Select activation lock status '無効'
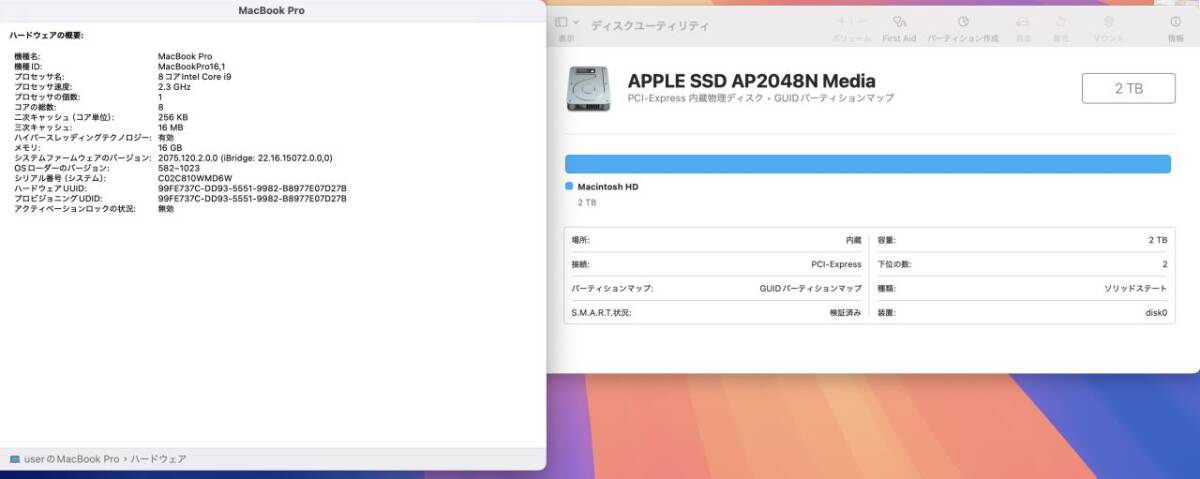The width and height of the screenshot is (1200, 479). click(x=166, y=209)
